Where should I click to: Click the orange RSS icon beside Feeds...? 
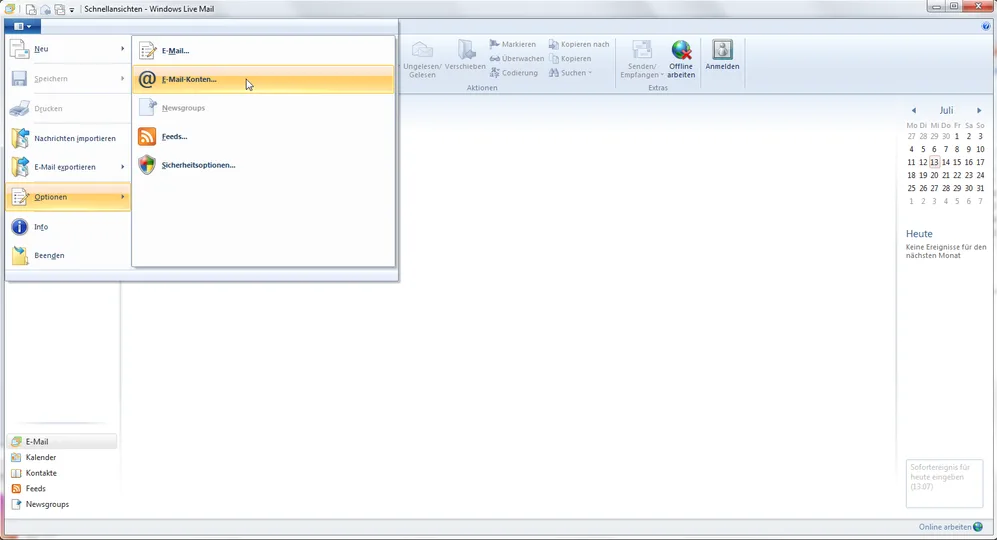(147, 137)
